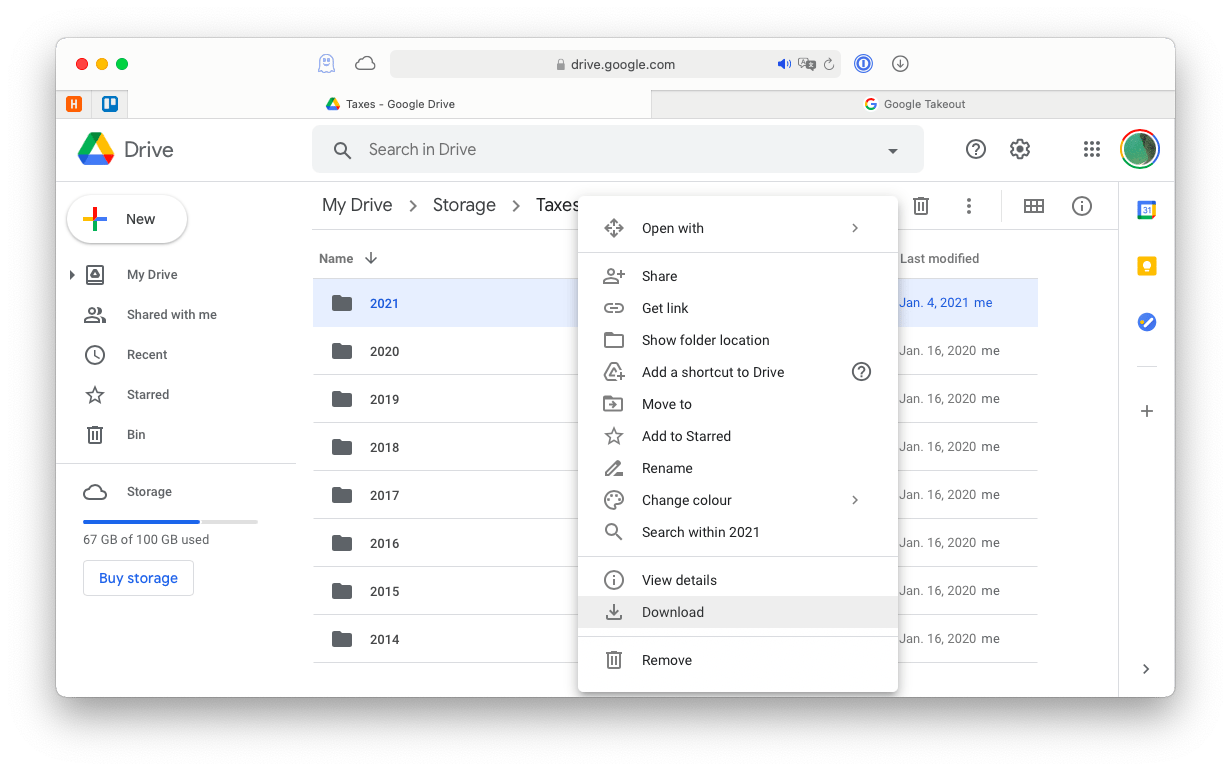Open Google Calendar side panel icon
This screenshot has width=1231, height=771.
(1147, 210)
